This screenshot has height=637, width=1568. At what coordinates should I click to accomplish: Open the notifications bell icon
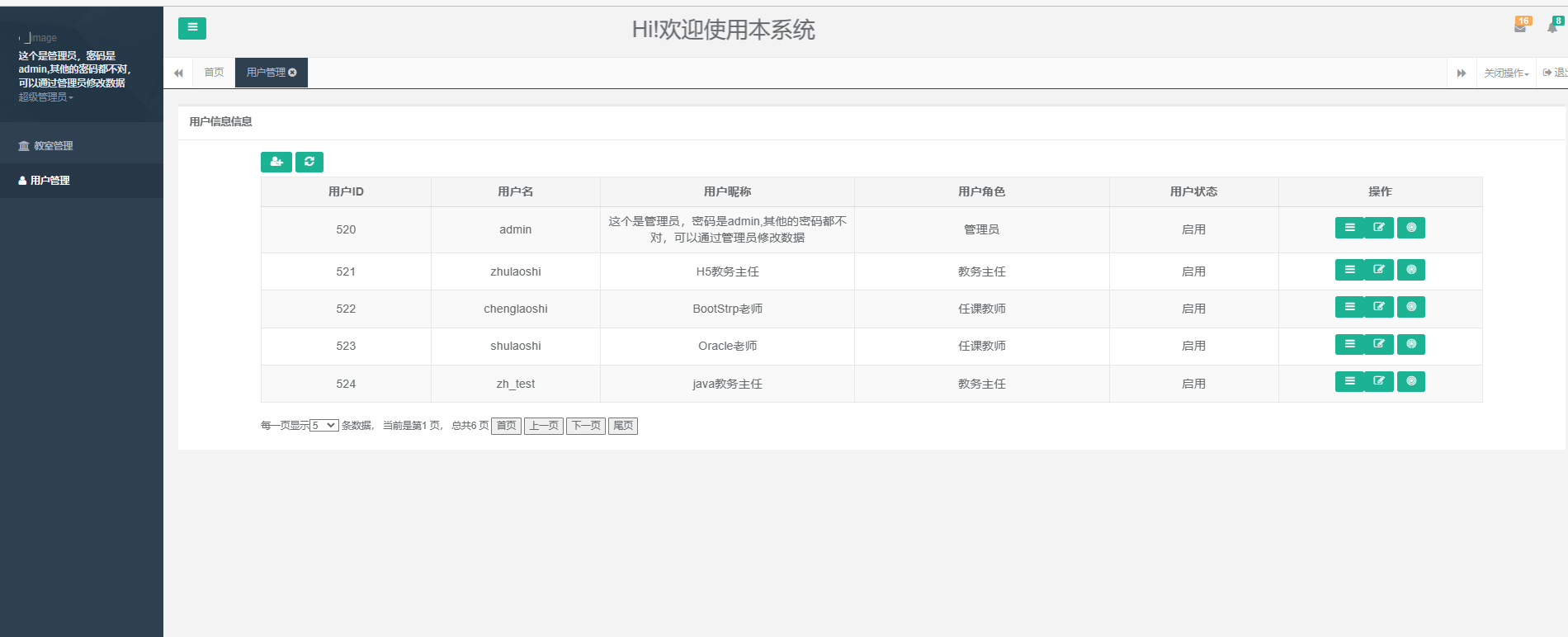[1552, 27]
